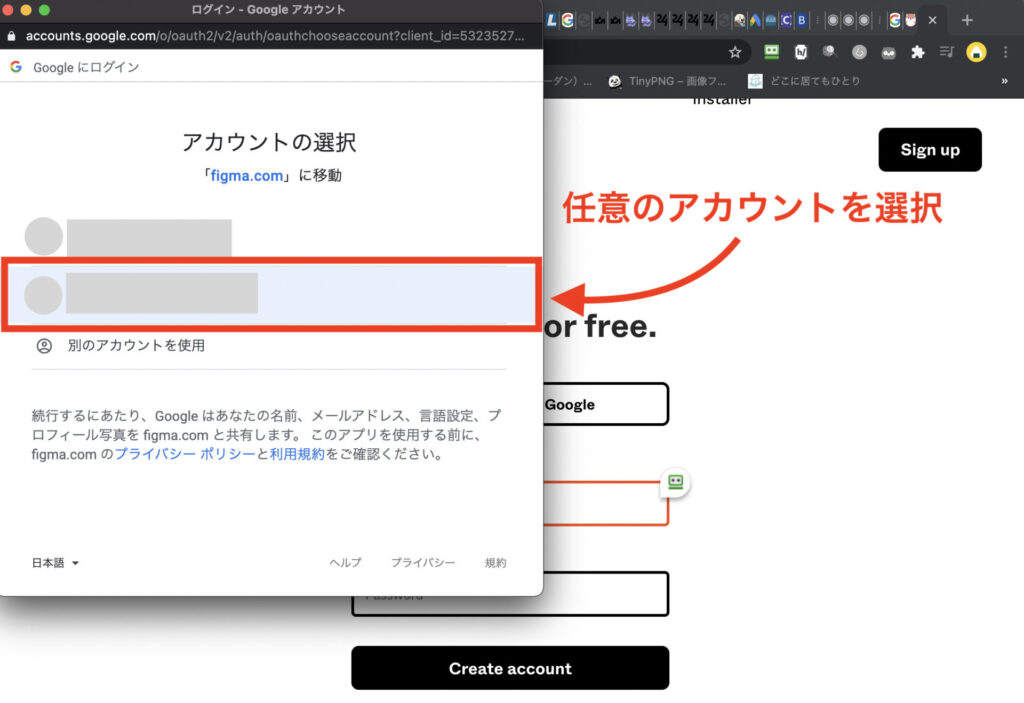
Task: Switch to the blue B favicon tab
Action: 801,20
